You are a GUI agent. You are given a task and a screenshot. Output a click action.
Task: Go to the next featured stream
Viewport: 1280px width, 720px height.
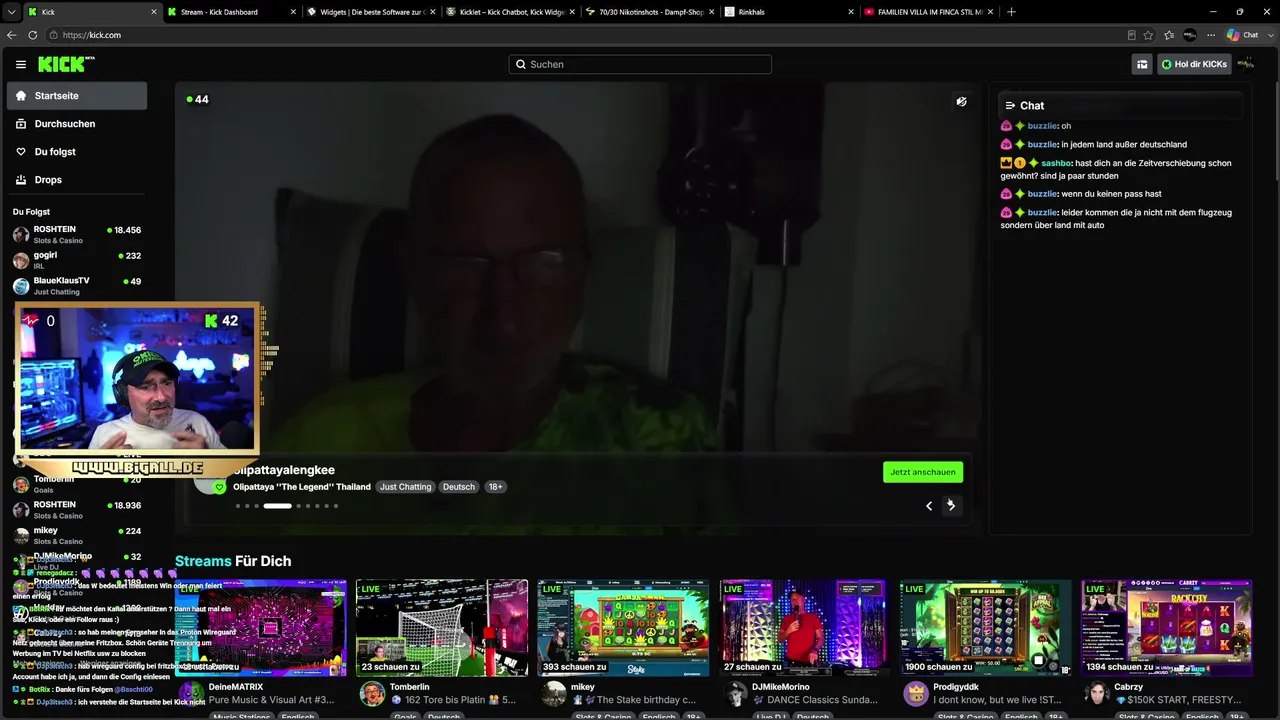(951, 506)
